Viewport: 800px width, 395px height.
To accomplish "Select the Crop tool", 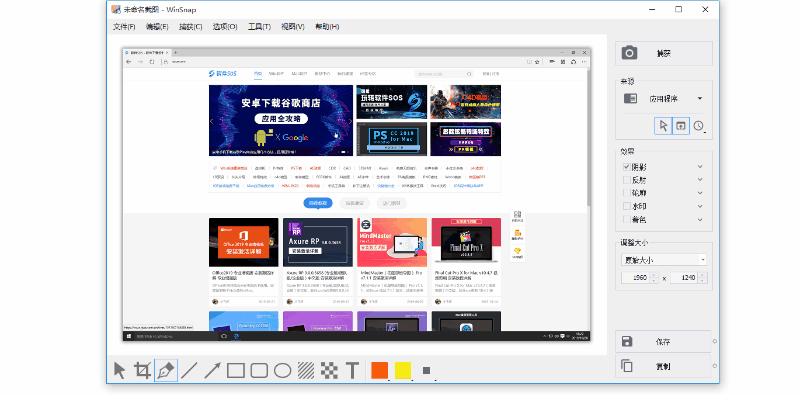I will (142, 370).
